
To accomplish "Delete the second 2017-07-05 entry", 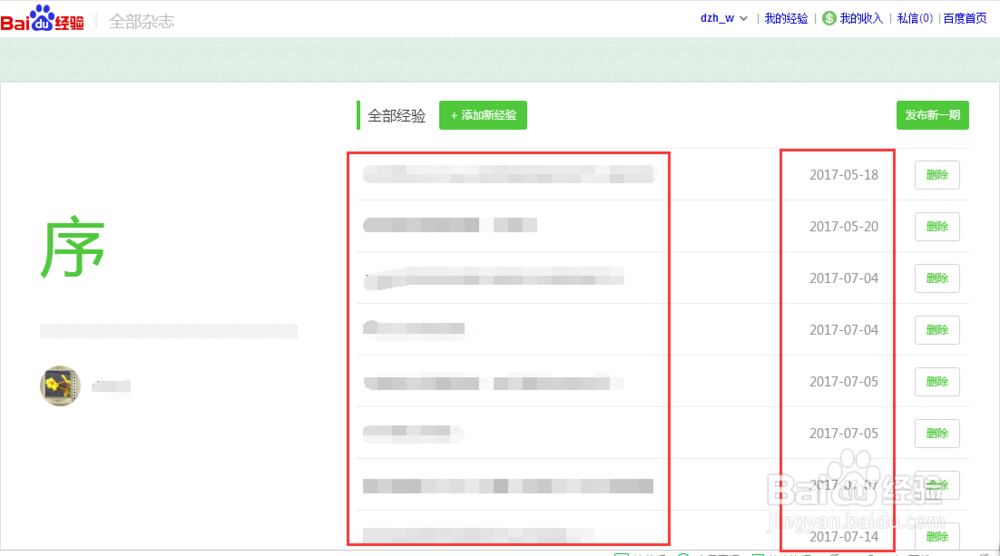I will (x=937, y=433).
